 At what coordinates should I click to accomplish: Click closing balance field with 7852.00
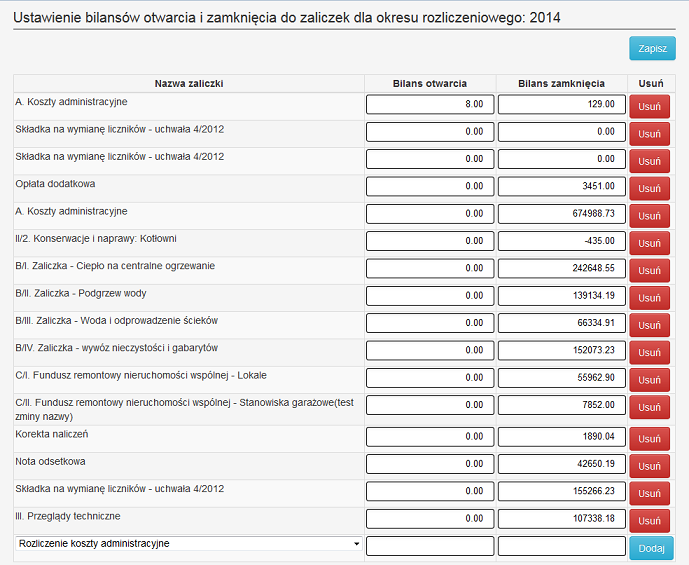click(562, 405)
